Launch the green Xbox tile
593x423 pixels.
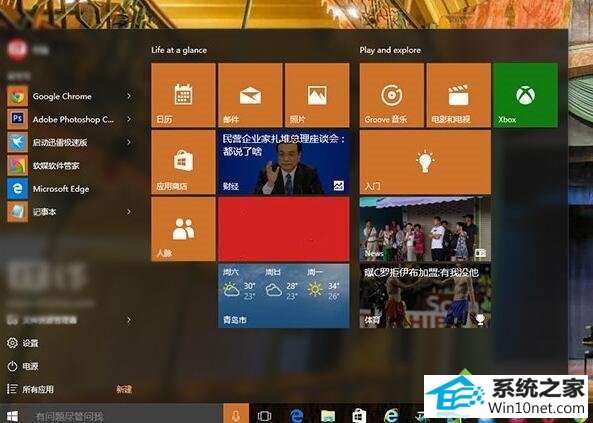coord(525,95)
